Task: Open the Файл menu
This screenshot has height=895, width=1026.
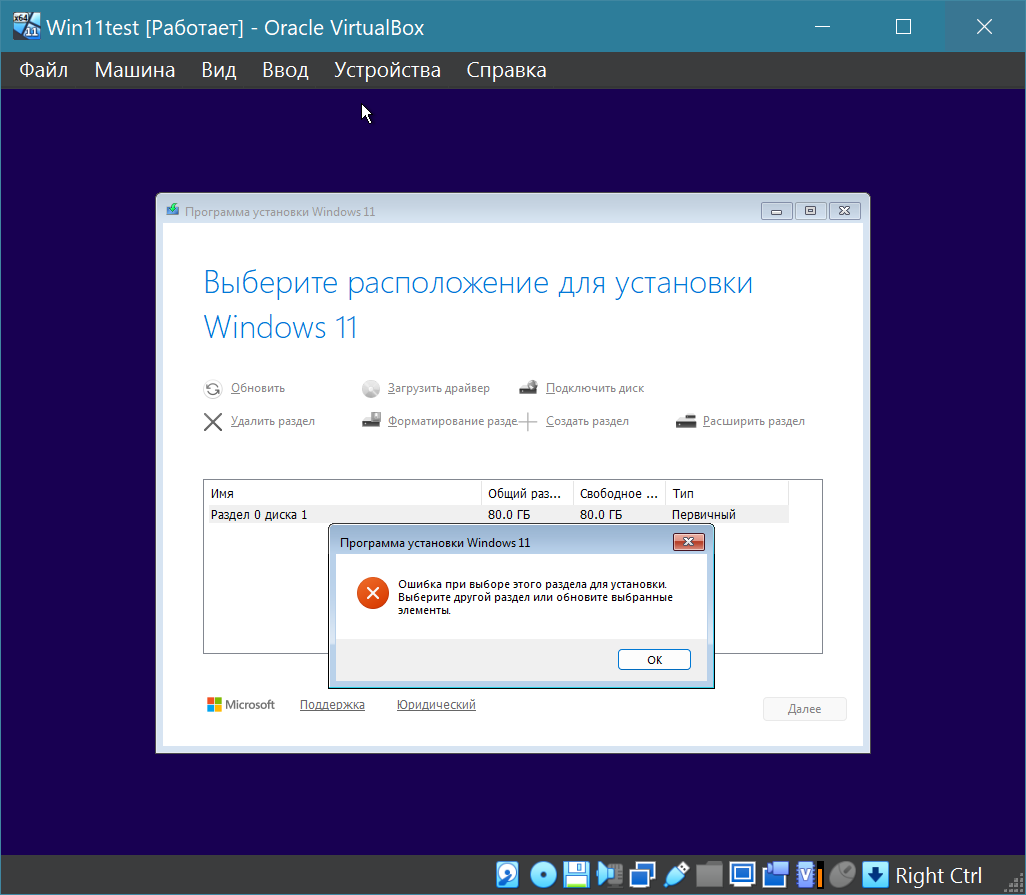Action: pos(43,70)
